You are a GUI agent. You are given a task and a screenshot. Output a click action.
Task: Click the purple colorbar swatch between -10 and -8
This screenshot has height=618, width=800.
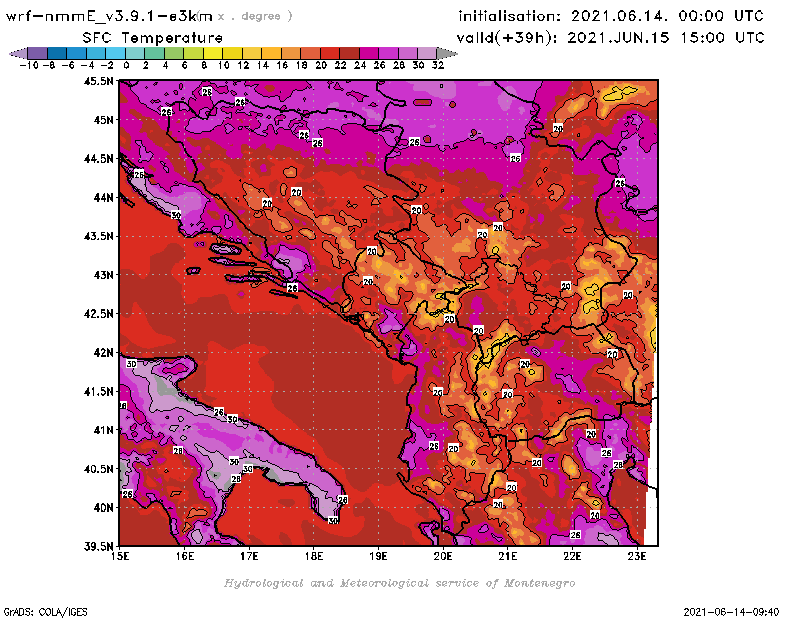[38, 53]
